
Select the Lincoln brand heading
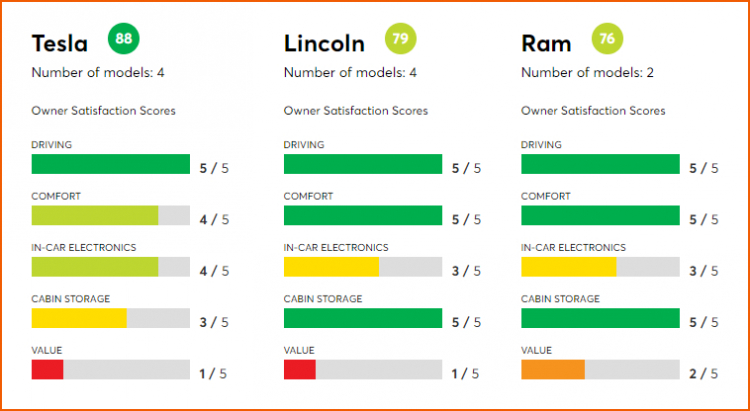click(x=325, y=44)
